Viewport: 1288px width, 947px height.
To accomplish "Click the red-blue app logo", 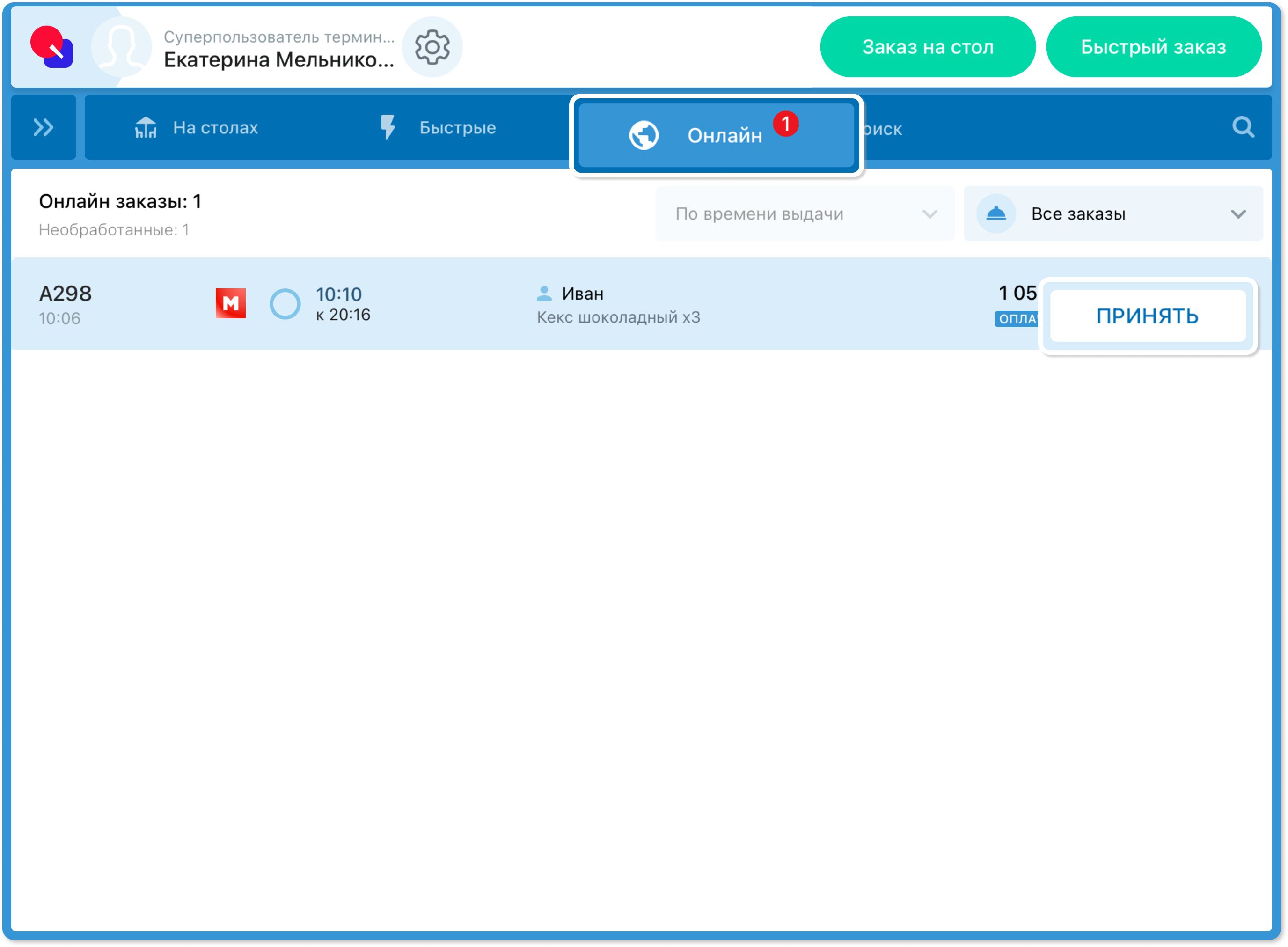I will point(51,47).
